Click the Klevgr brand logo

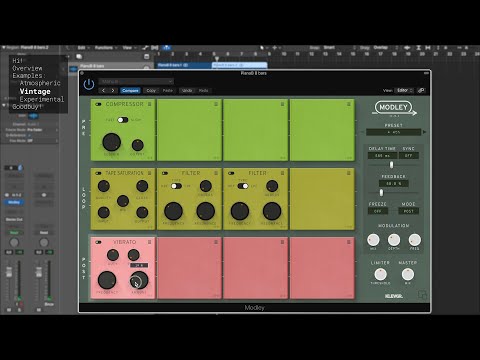(x=394, y=296)
